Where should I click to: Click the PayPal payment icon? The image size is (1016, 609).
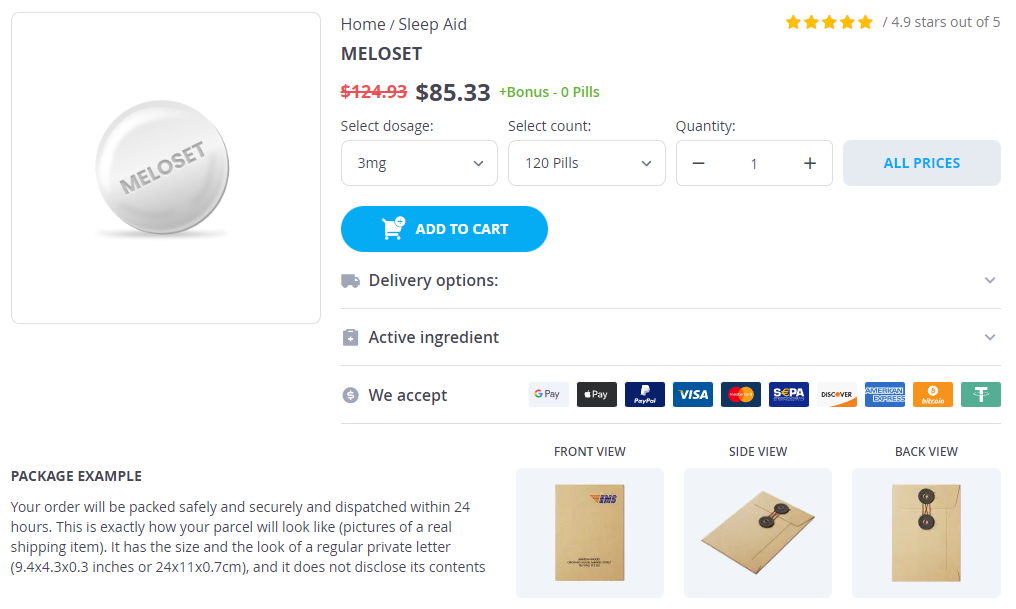645,394
